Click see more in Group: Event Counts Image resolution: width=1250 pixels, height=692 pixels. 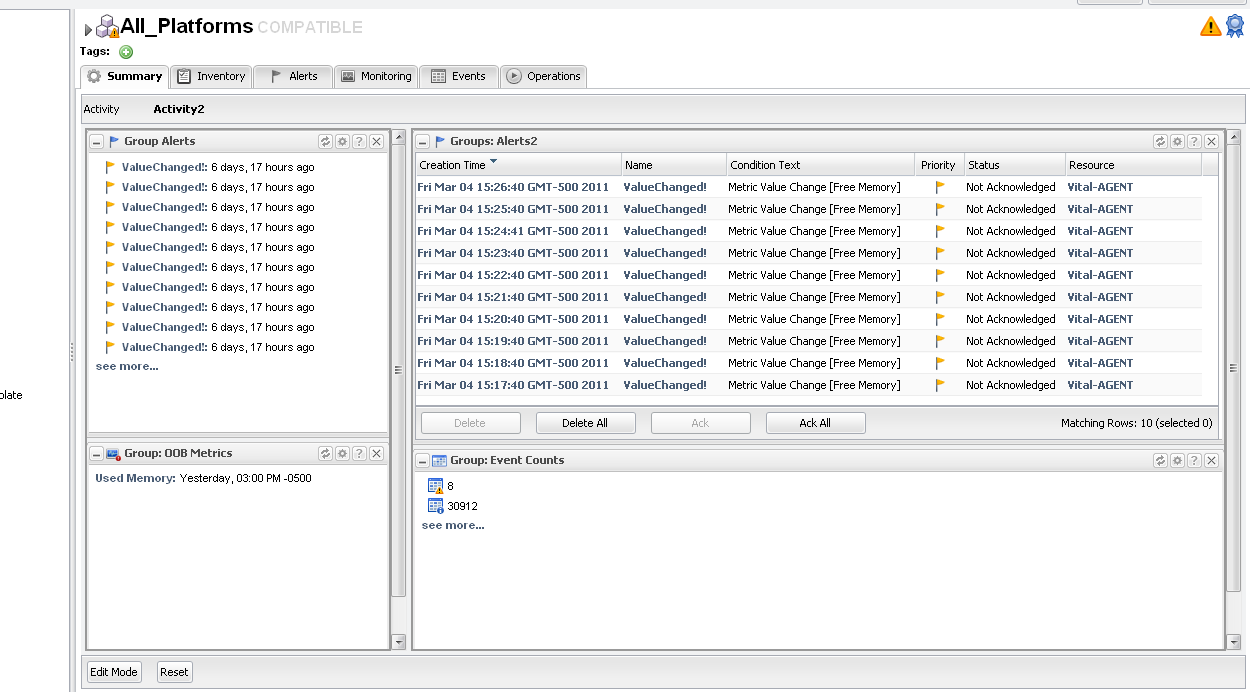pos(453,525)
